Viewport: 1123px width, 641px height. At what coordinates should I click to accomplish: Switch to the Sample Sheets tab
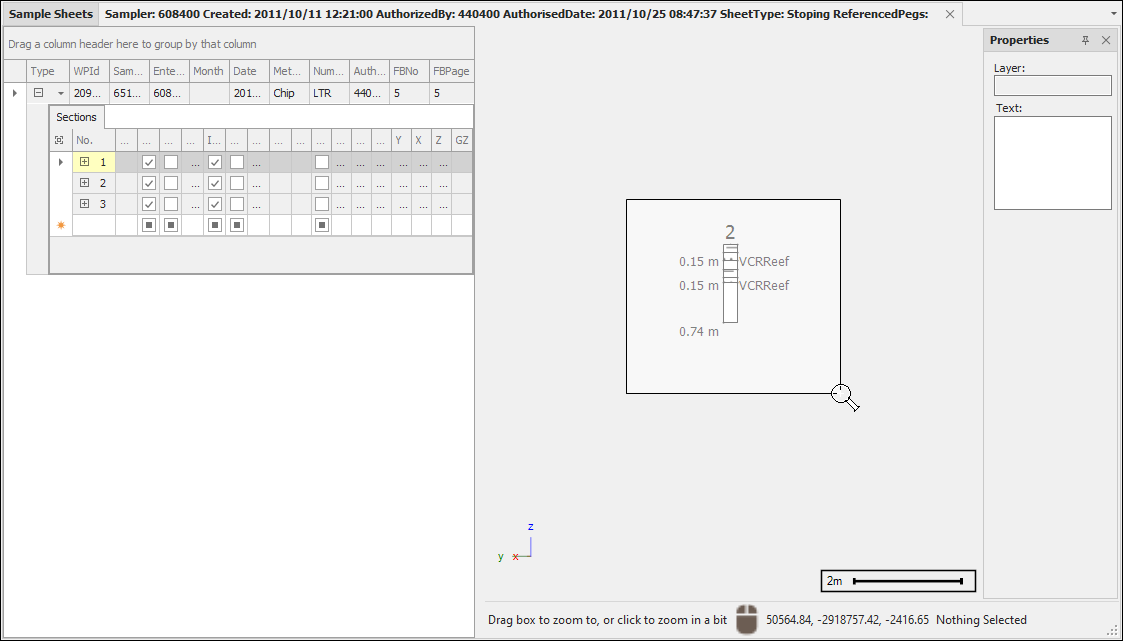coord(51,14)
